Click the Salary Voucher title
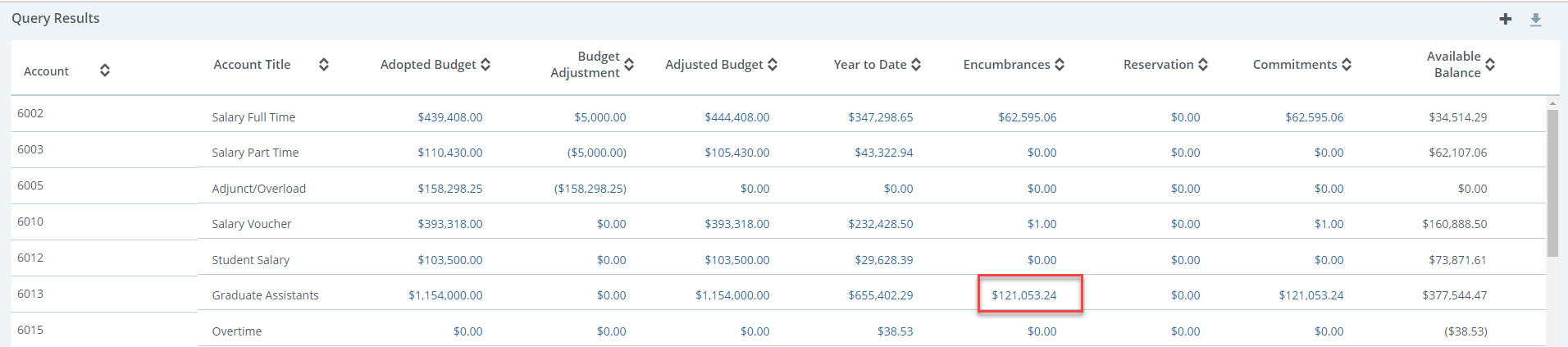 tap(252, 224)
